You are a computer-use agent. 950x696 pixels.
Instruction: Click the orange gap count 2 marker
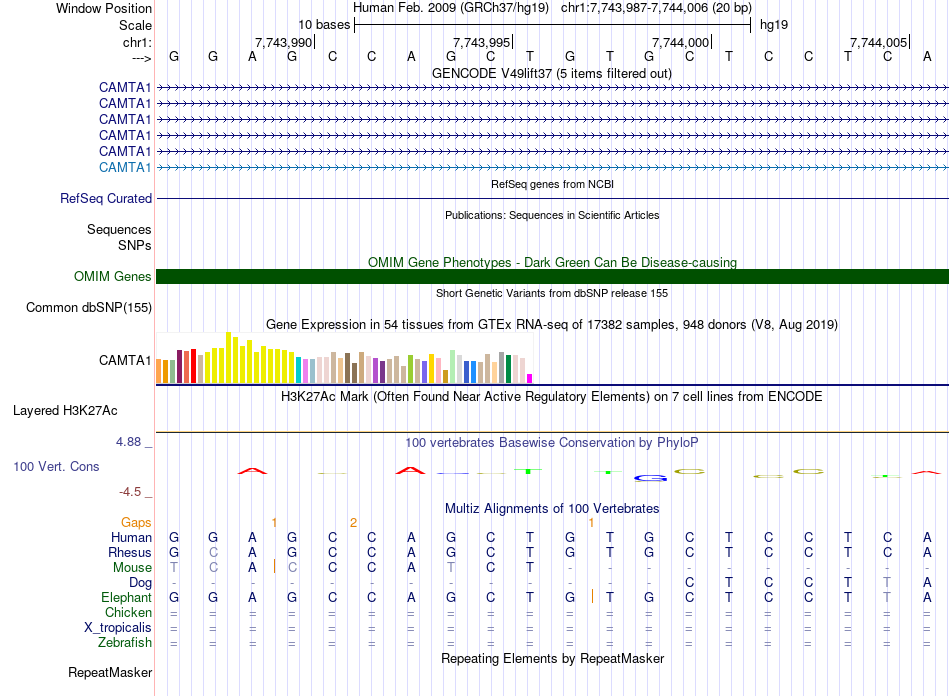[353, 522]
